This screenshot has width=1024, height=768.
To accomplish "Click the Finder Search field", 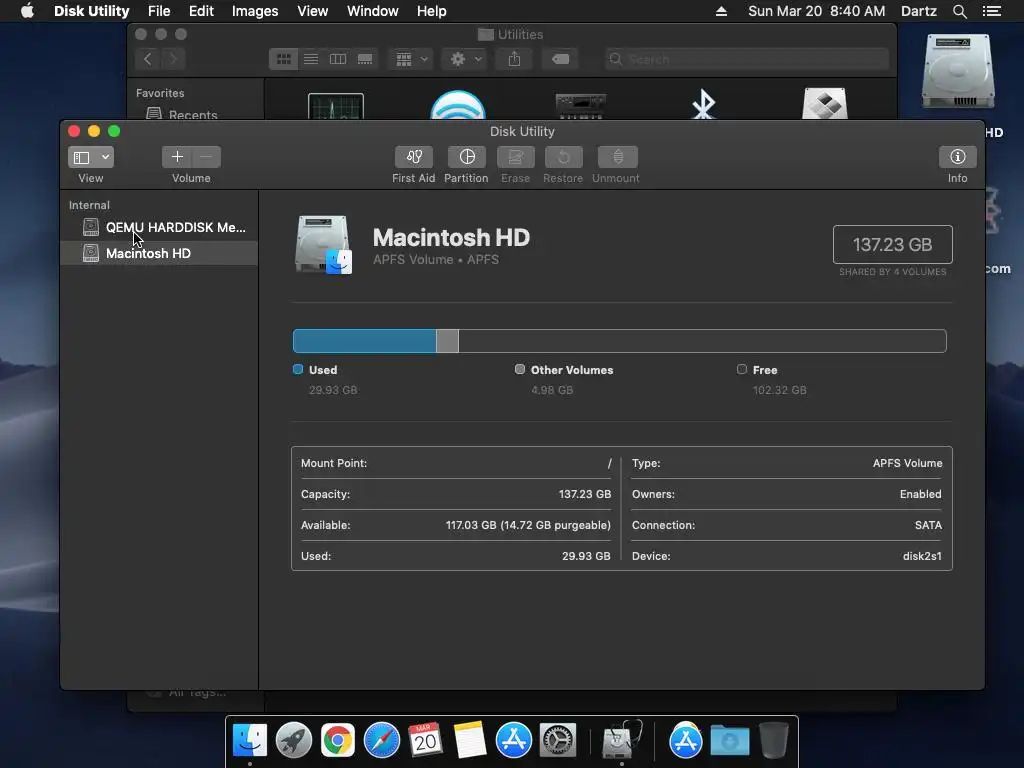I will (746, 59).
